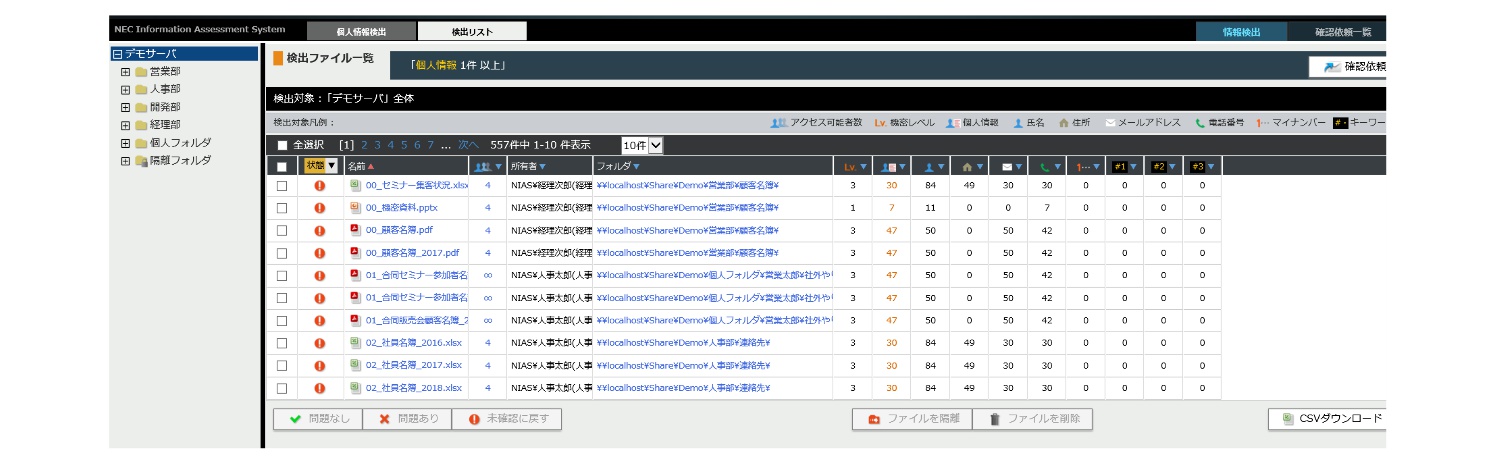Expand the 人事部 tree node
This screenshot has width=1500, height=460.
point(125,89)
